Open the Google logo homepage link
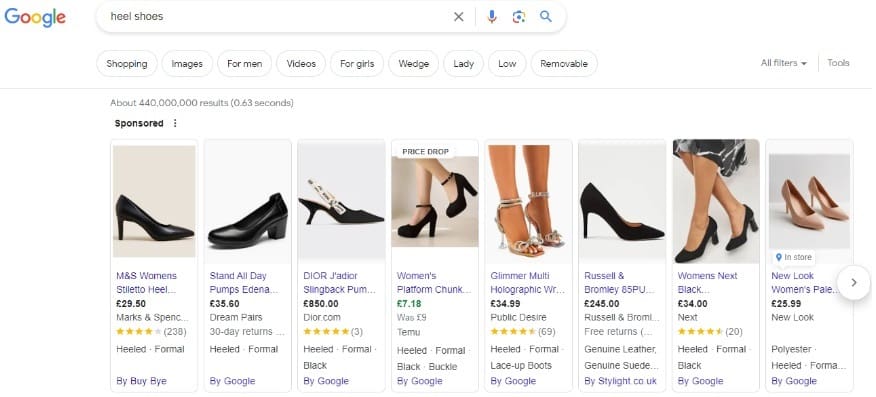Screen dimensions: 876x397 pyautogui.click(x=35, y=17)
